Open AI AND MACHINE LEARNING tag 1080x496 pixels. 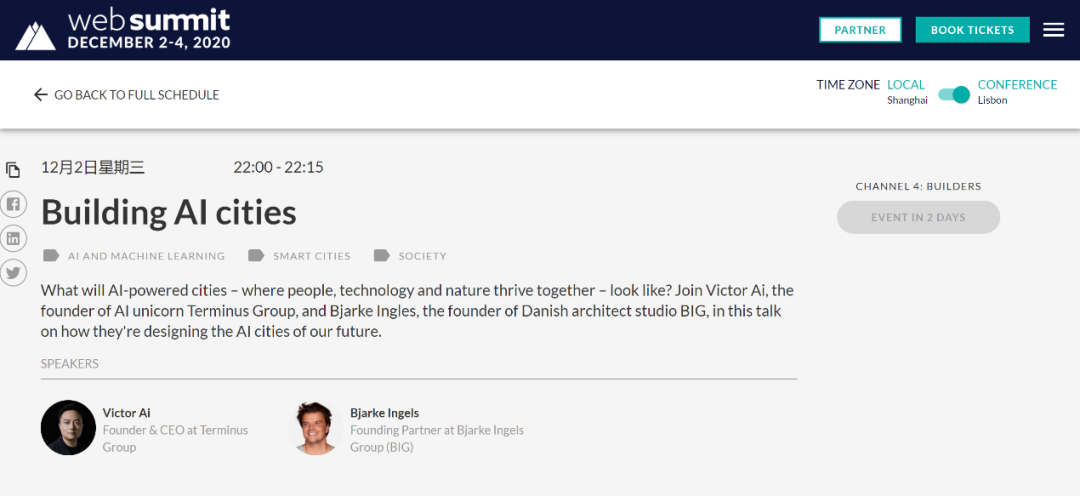tap(146, 256)
